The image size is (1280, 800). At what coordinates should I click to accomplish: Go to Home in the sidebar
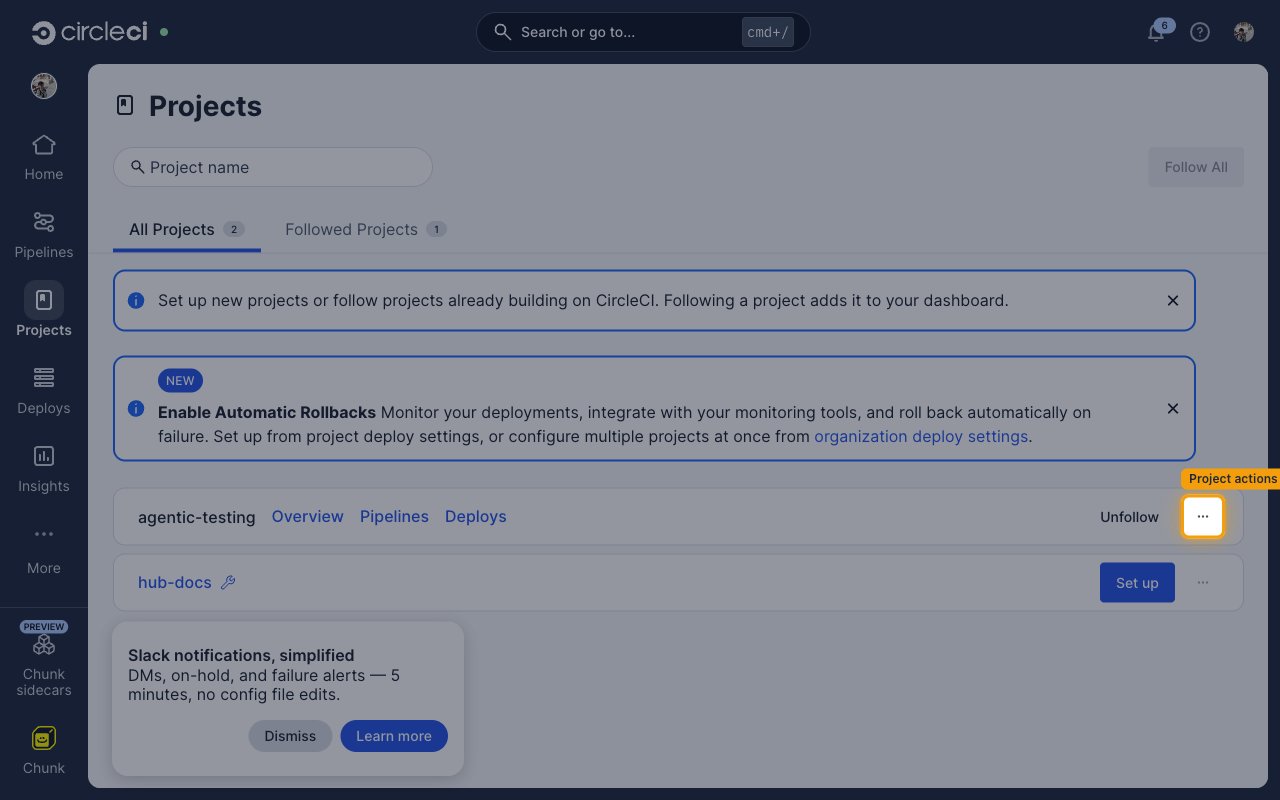click(44, 158)
